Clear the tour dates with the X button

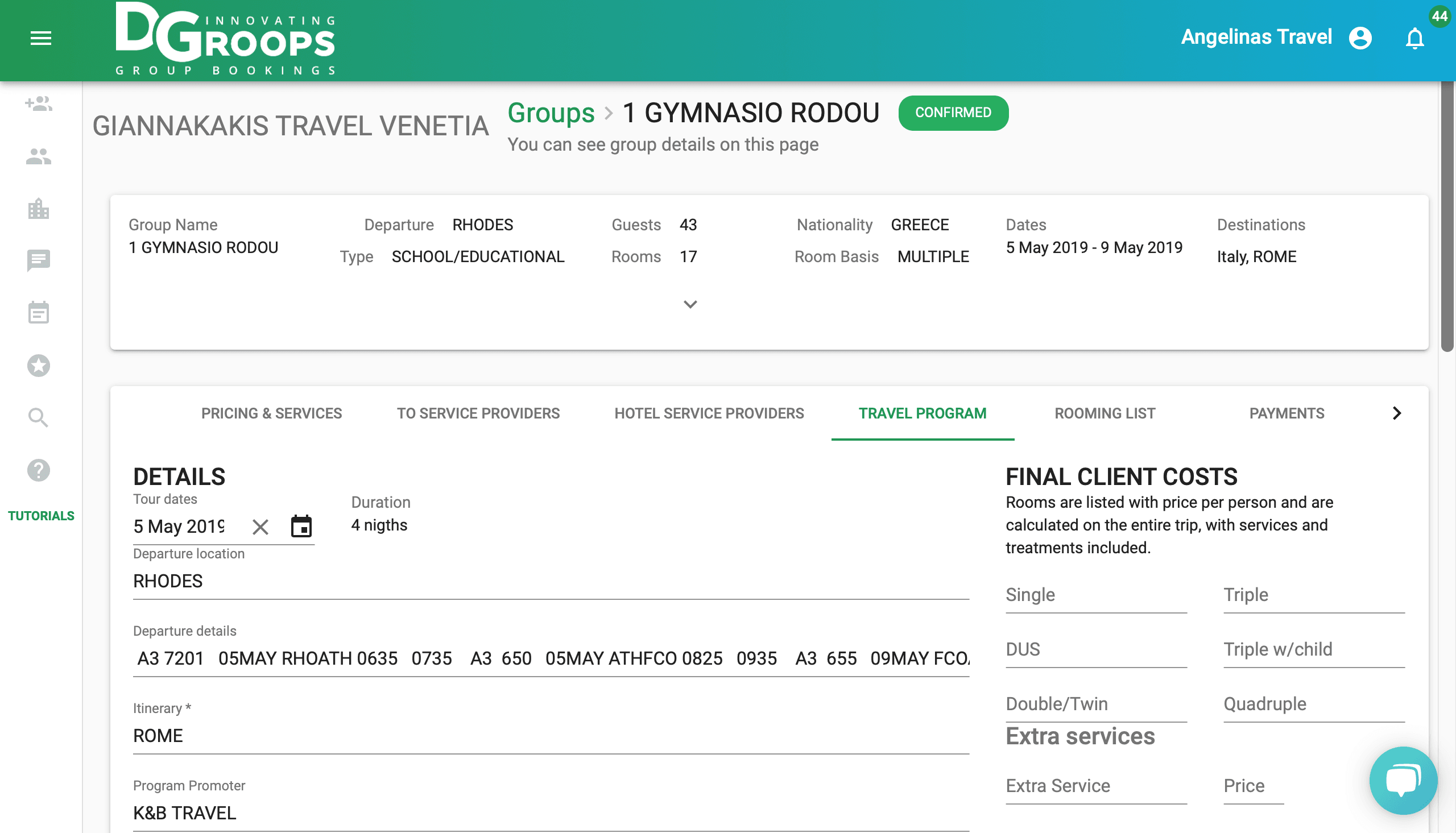pos(260,527)
